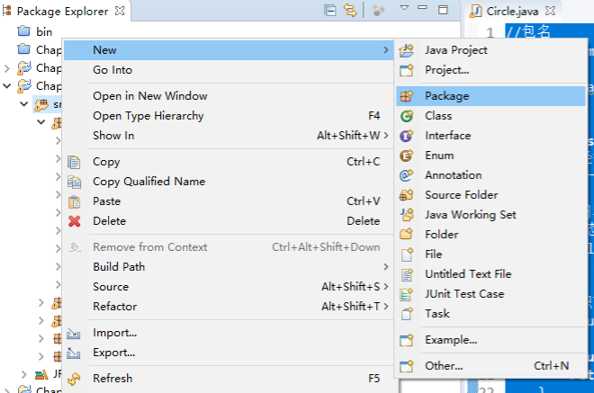Viewport: 594px width, 393px height.
Task: Click the JUnit Test Case icon
Action: (407, 294)
